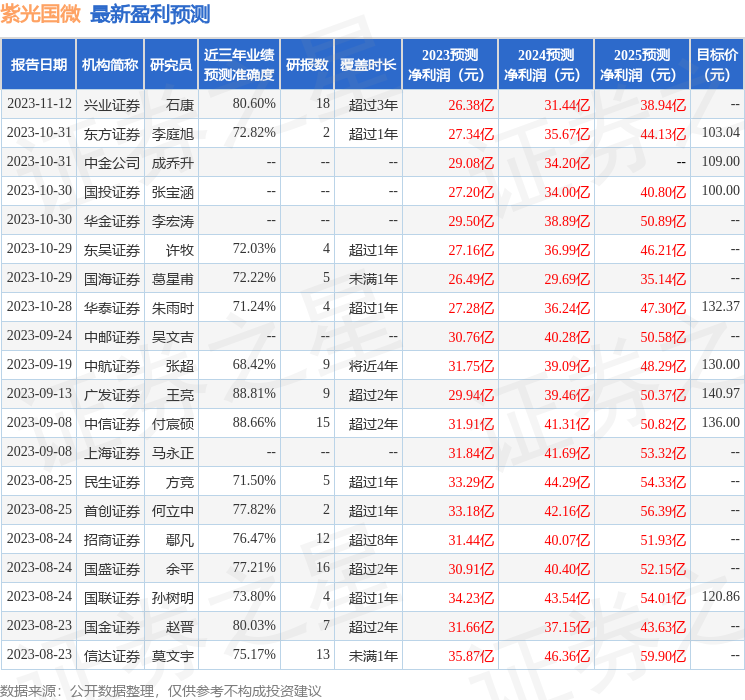
Task: Click target price 140.97
Action: coord(721,393)
